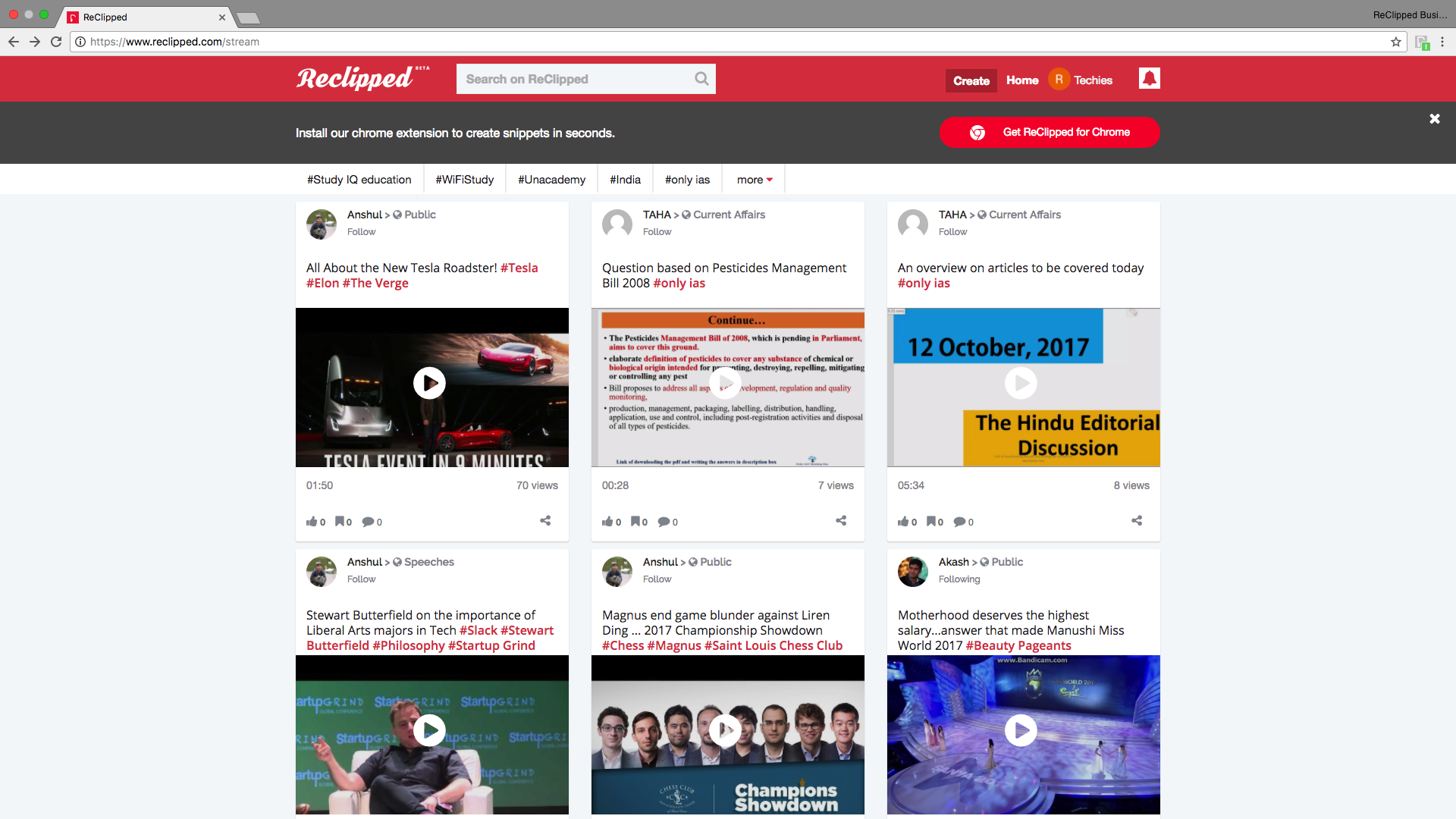Play the Stewart Butterfield StartupGrind video
Image resolution: width=1456 pixels, height=819 pixels.
429,730
